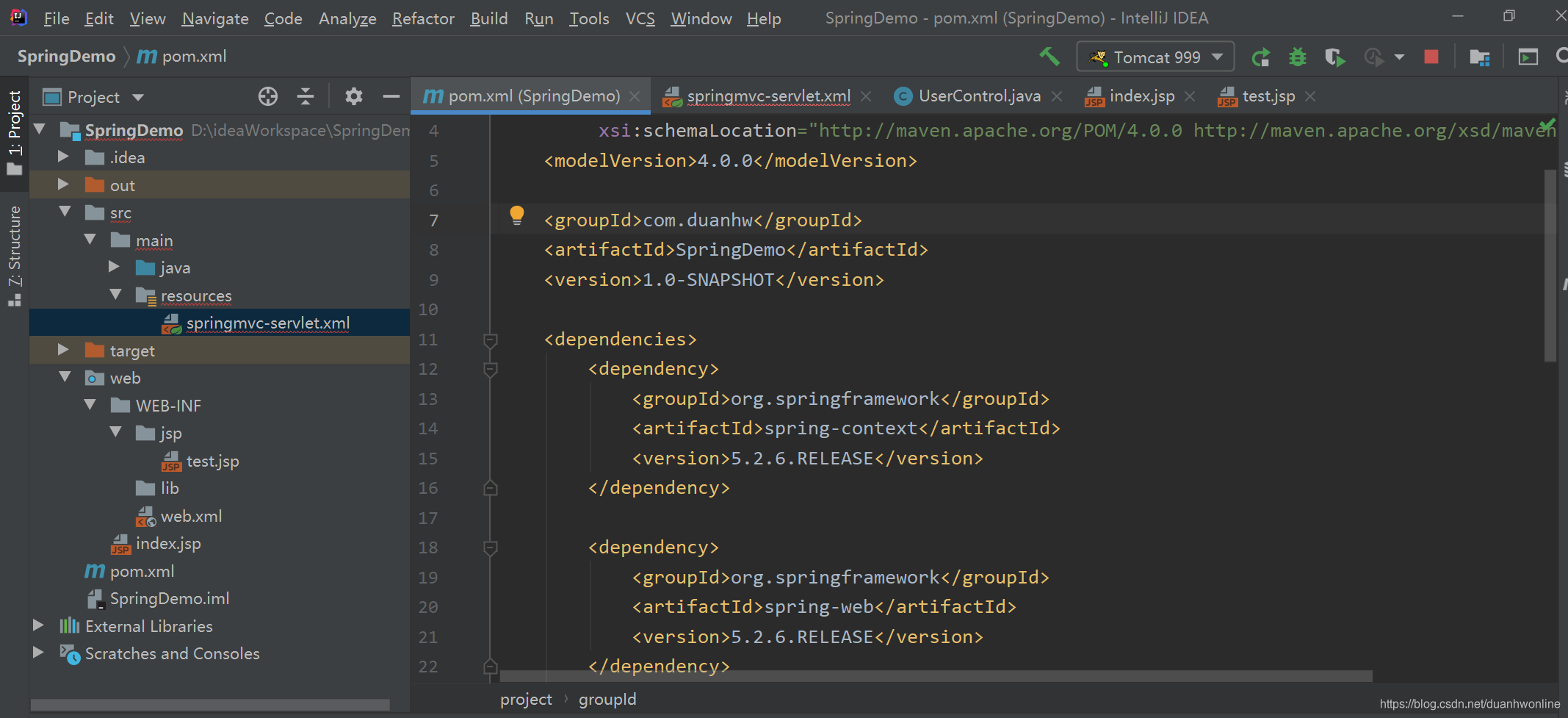Click the green inspection checkmark indicator
The height and width of the screenshot is (718, 1568).
pyautogui.click(x=1547, y=124)
